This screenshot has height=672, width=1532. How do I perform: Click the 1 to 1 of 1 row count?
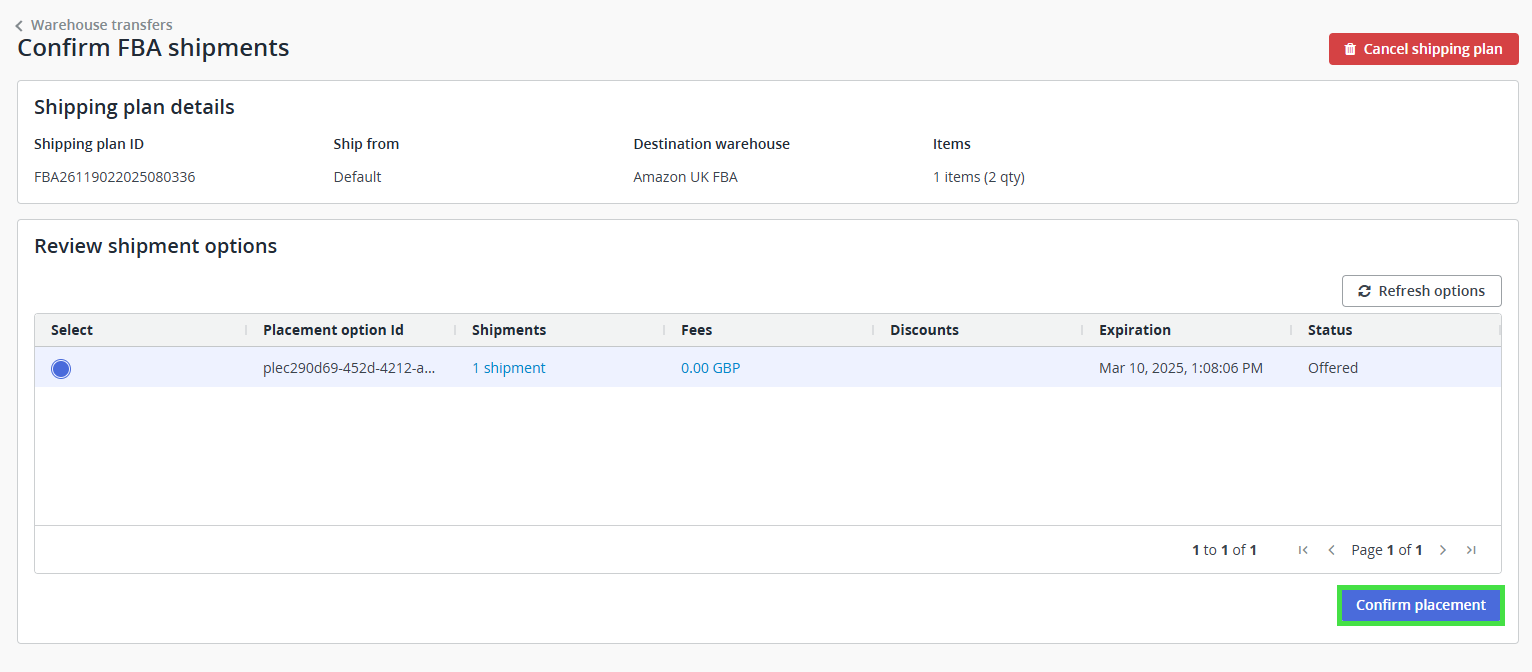(x=1224, y=550)
